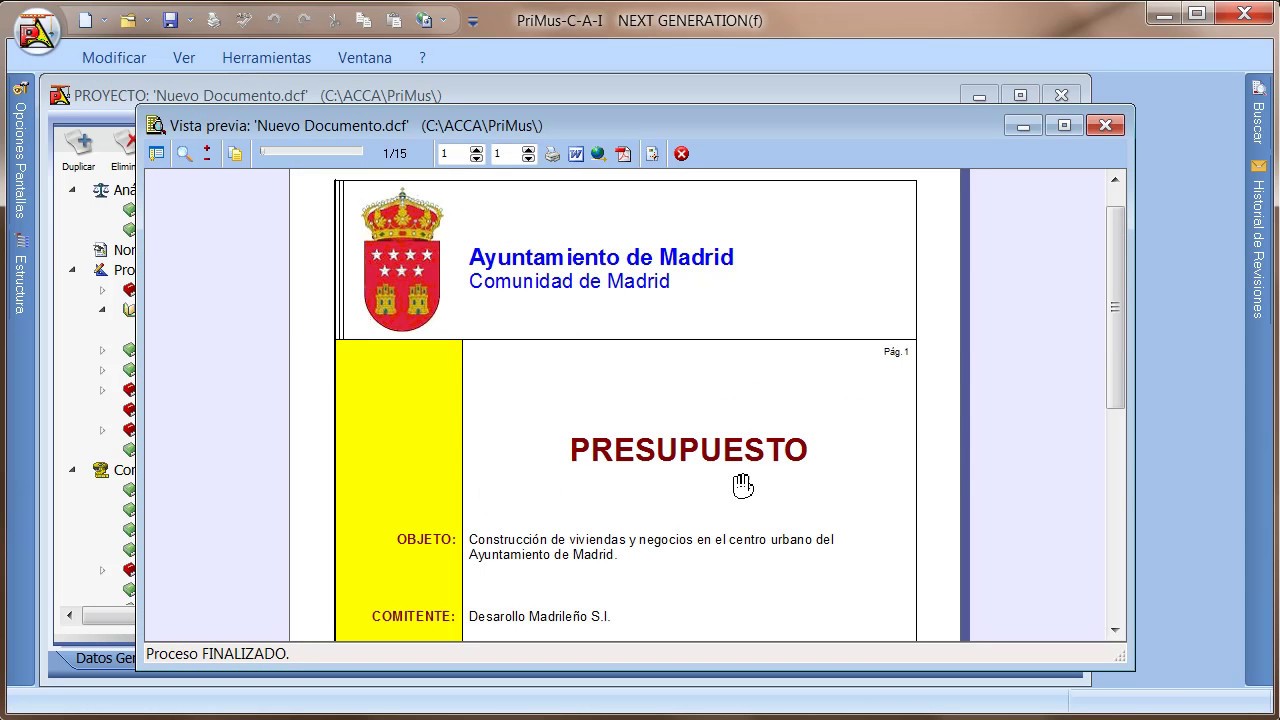Open the ? help menu

pyautogui.click(x=422, y=58)
